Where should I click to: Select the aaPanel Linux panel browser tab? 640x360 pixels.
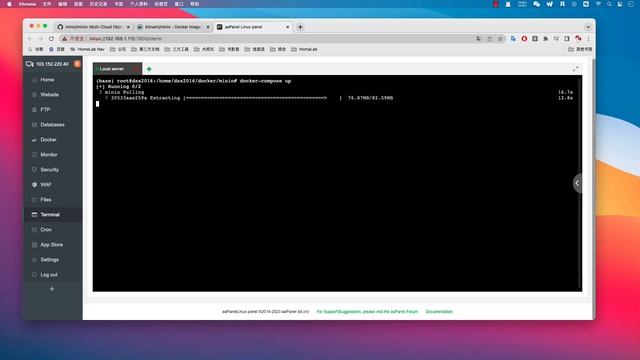click(252, 27)
